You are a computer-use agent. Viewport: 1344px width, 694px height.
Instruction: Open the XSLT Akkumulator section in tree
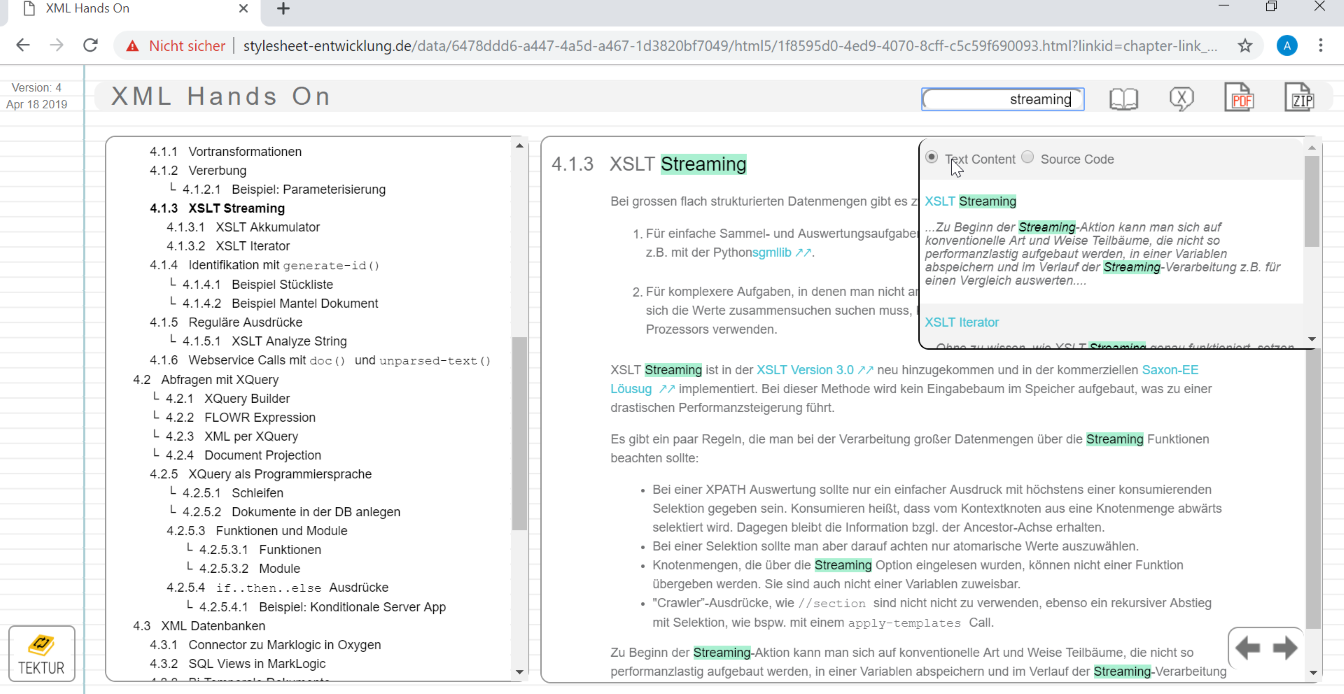click(267, 227)
